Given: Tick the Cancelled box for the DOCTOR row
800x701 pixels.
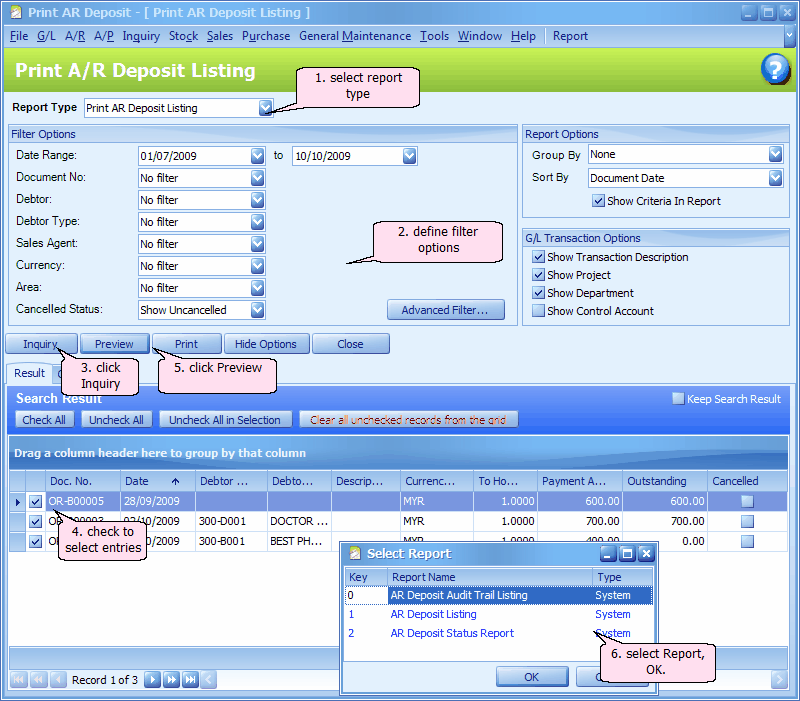Looking at the screenshot, I should click(x=747, y=521).
